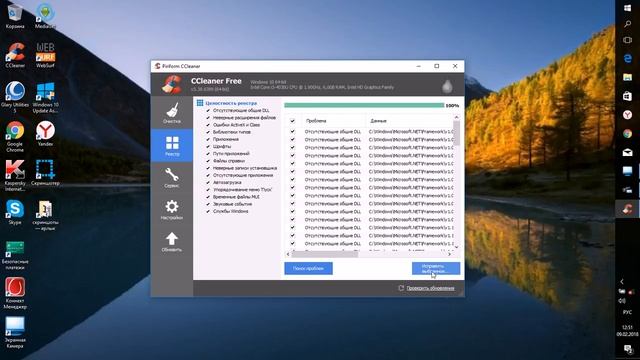Toggle Приложения checkbox

pos(208,139)
